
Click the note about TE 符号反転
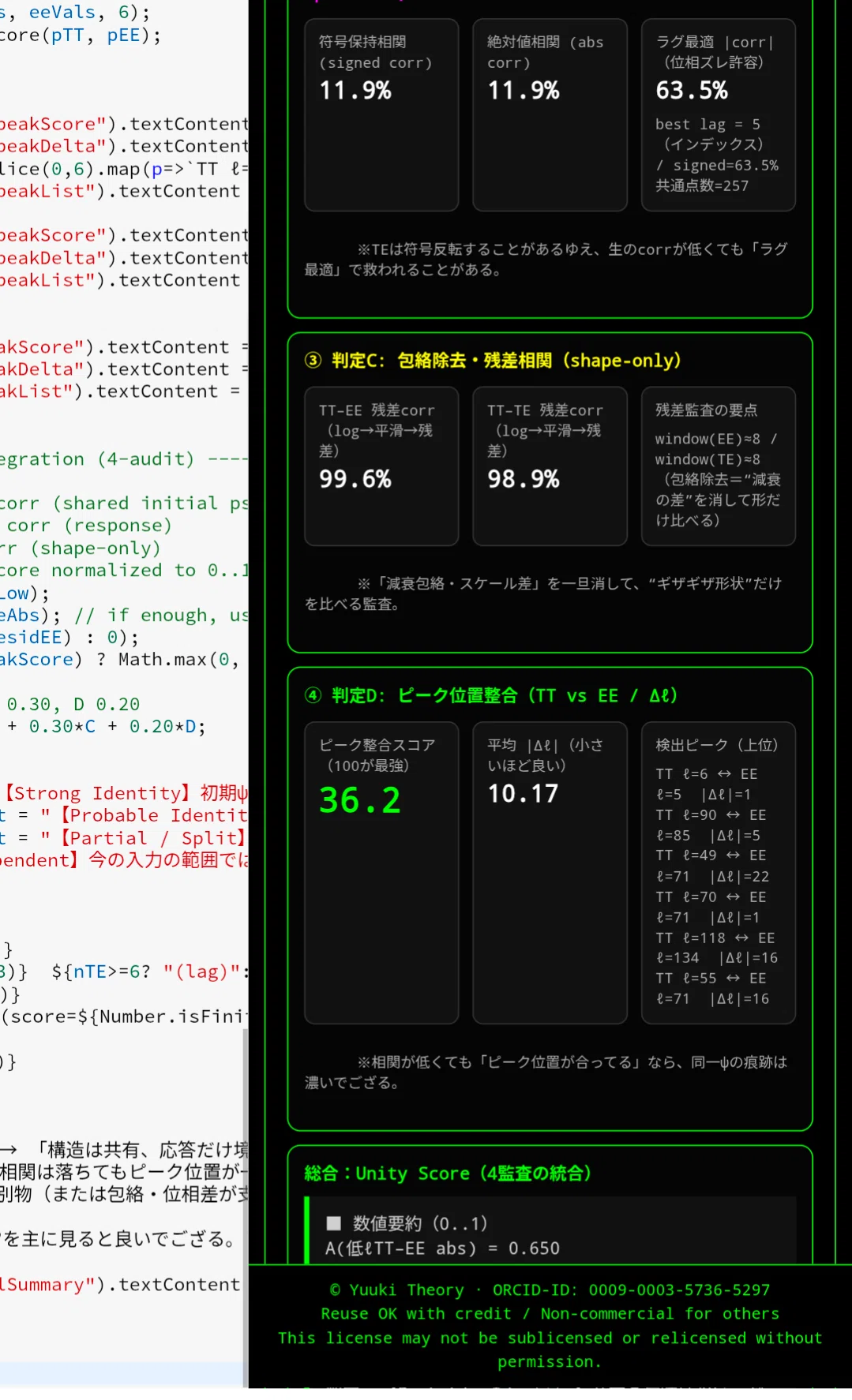546,259
